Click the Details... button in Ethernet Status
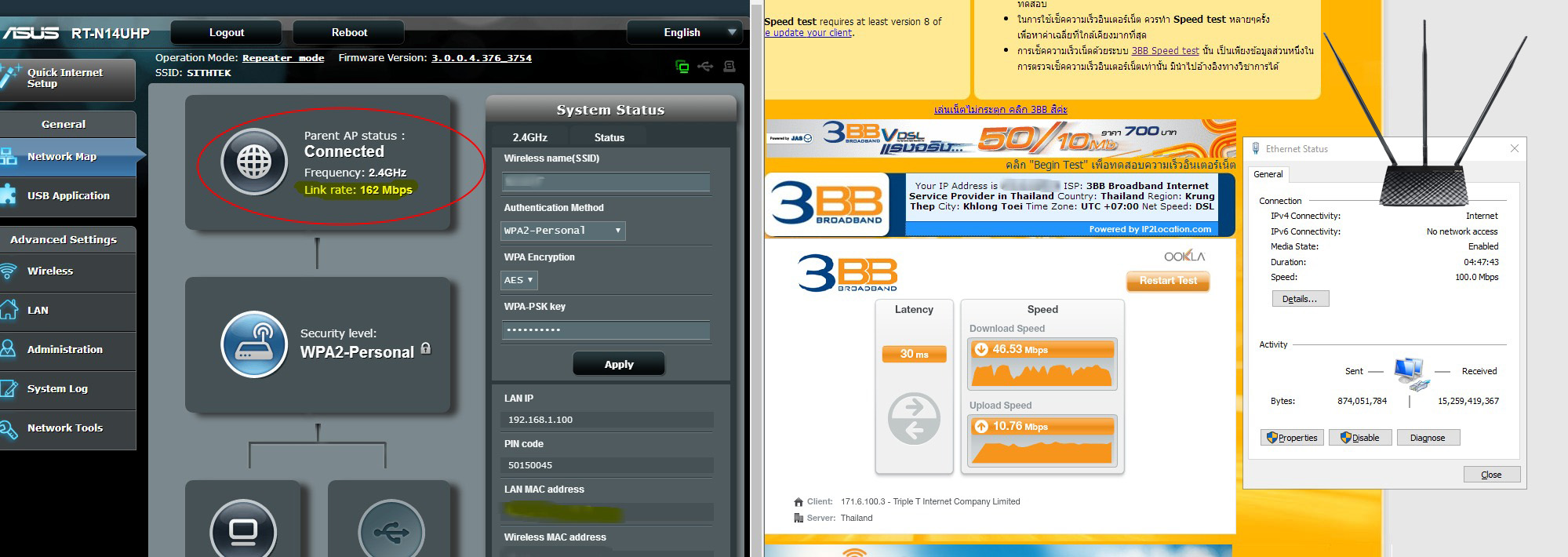The width and height of the screenshot is (1568, 557). click(x=1300, y=299)
